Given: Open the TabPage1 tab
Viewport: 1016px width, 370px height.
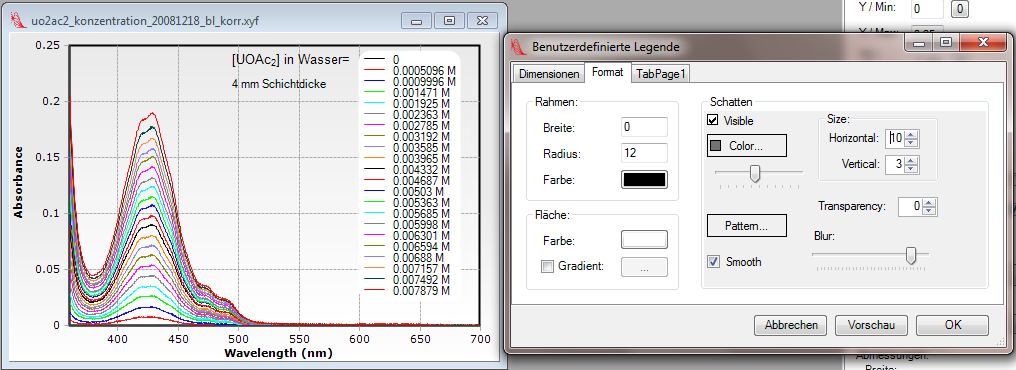Looking at the screenshot, I should [660, 74].
